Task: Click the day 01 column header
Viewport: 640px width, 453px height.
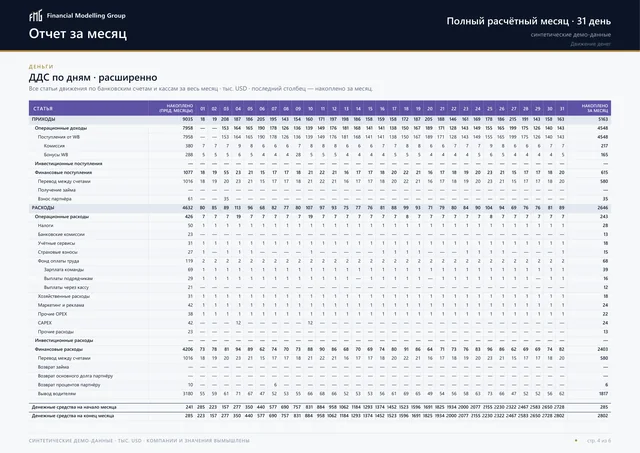Action: point(202,109)
